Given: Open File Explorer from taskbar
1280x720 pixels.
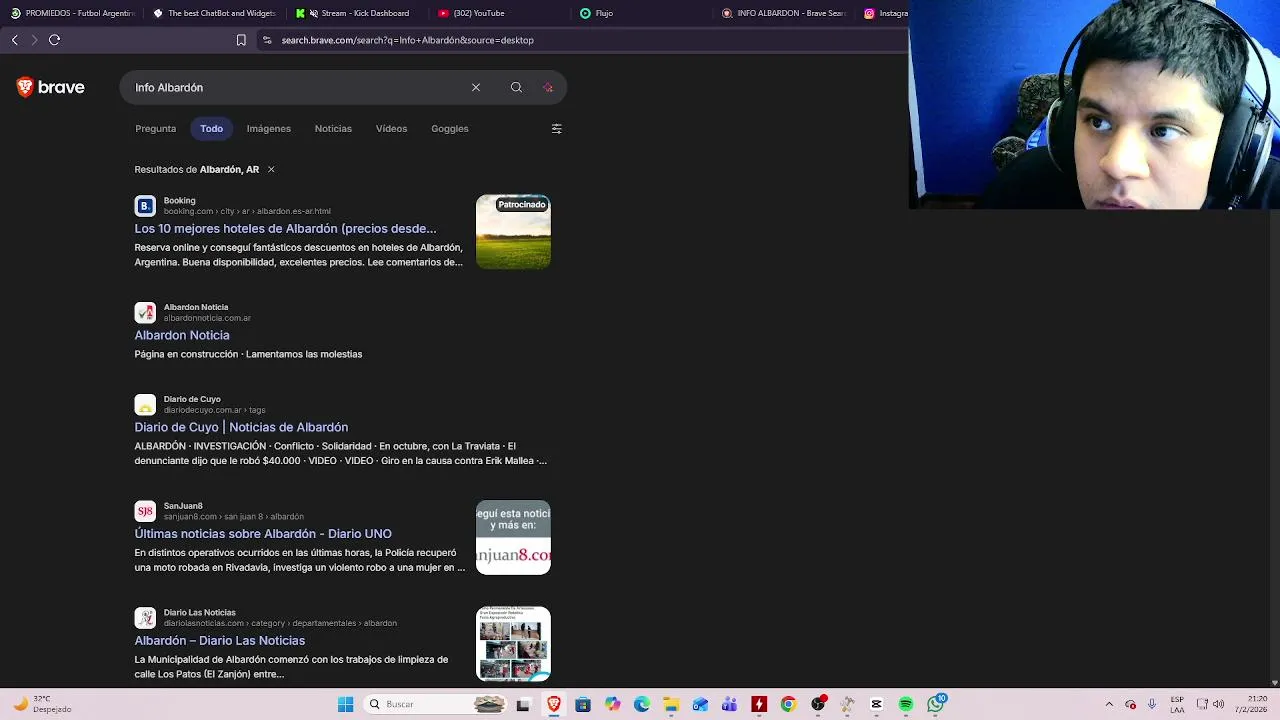Looking at the screenshot, I should (671, 704).
